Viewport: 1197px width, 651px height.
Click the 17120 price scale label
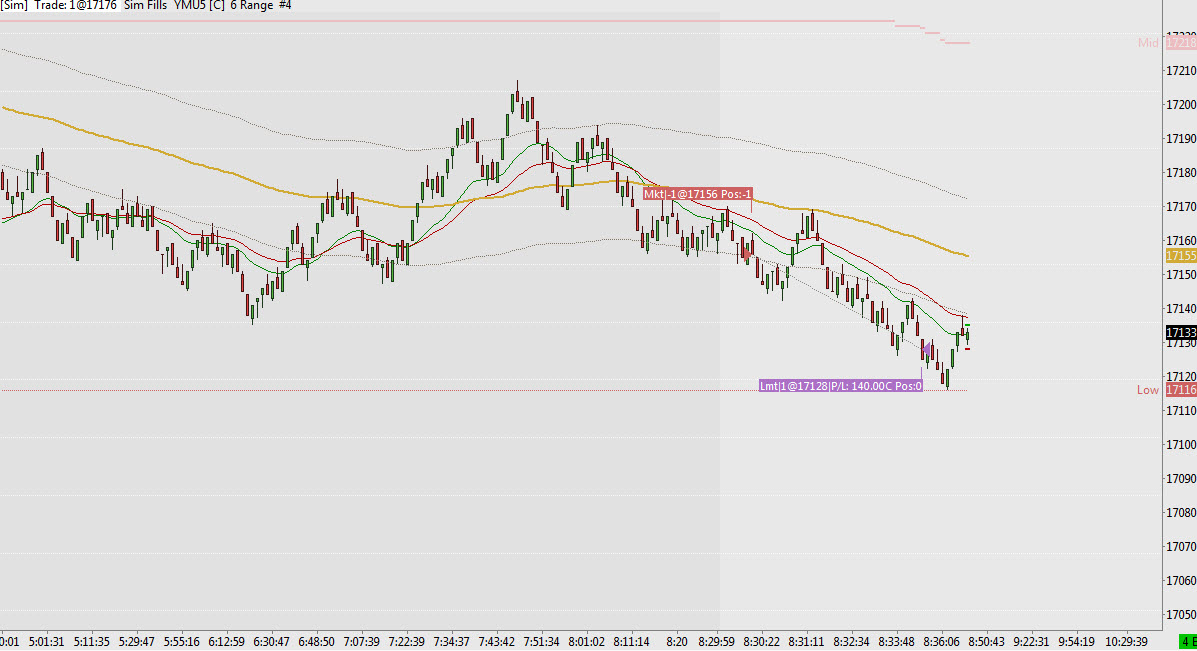1181,377
